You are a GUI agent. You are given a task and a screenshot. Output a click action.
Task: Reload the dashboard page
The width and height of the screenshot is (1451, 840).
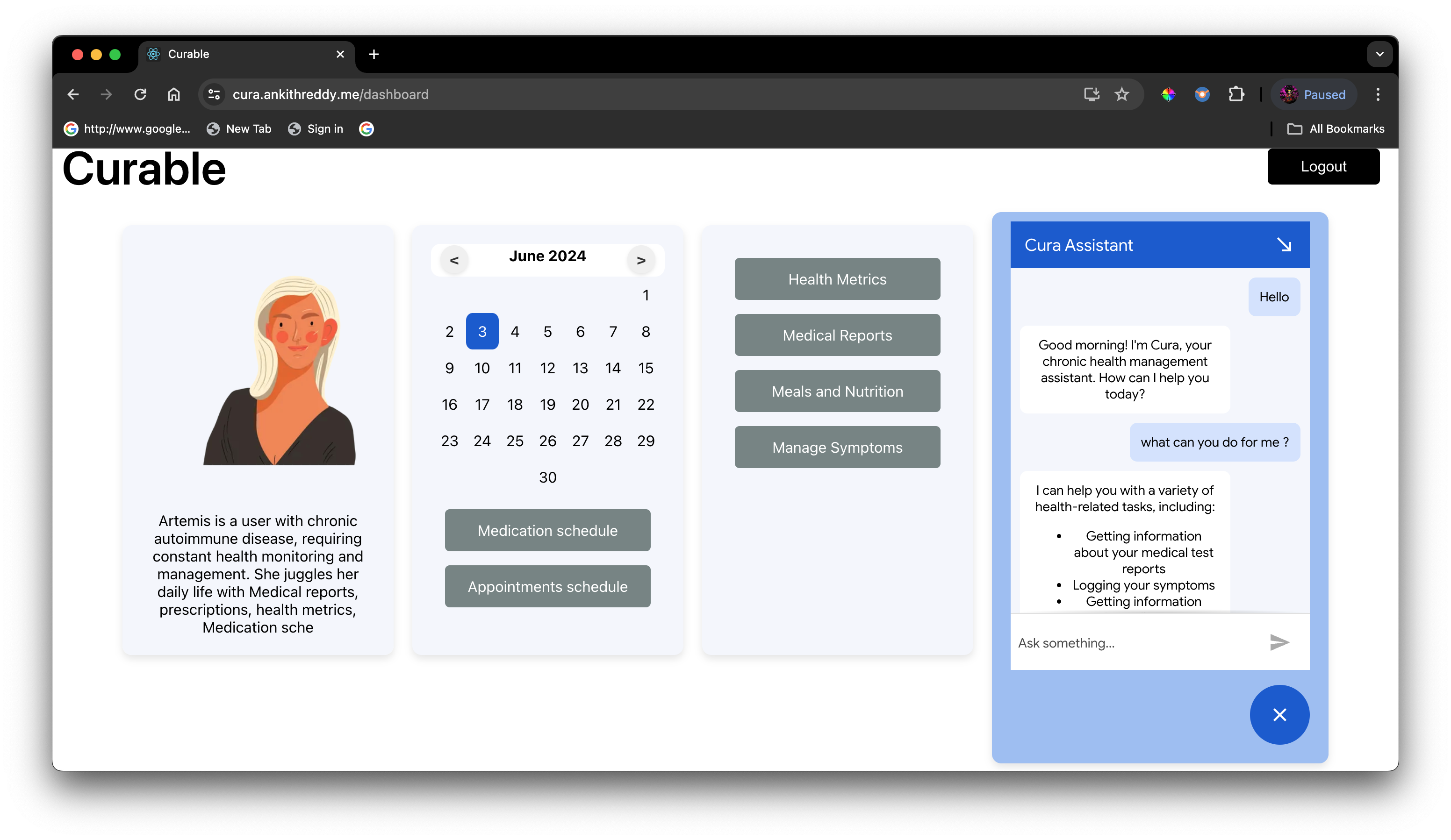[x=140, y=94]
